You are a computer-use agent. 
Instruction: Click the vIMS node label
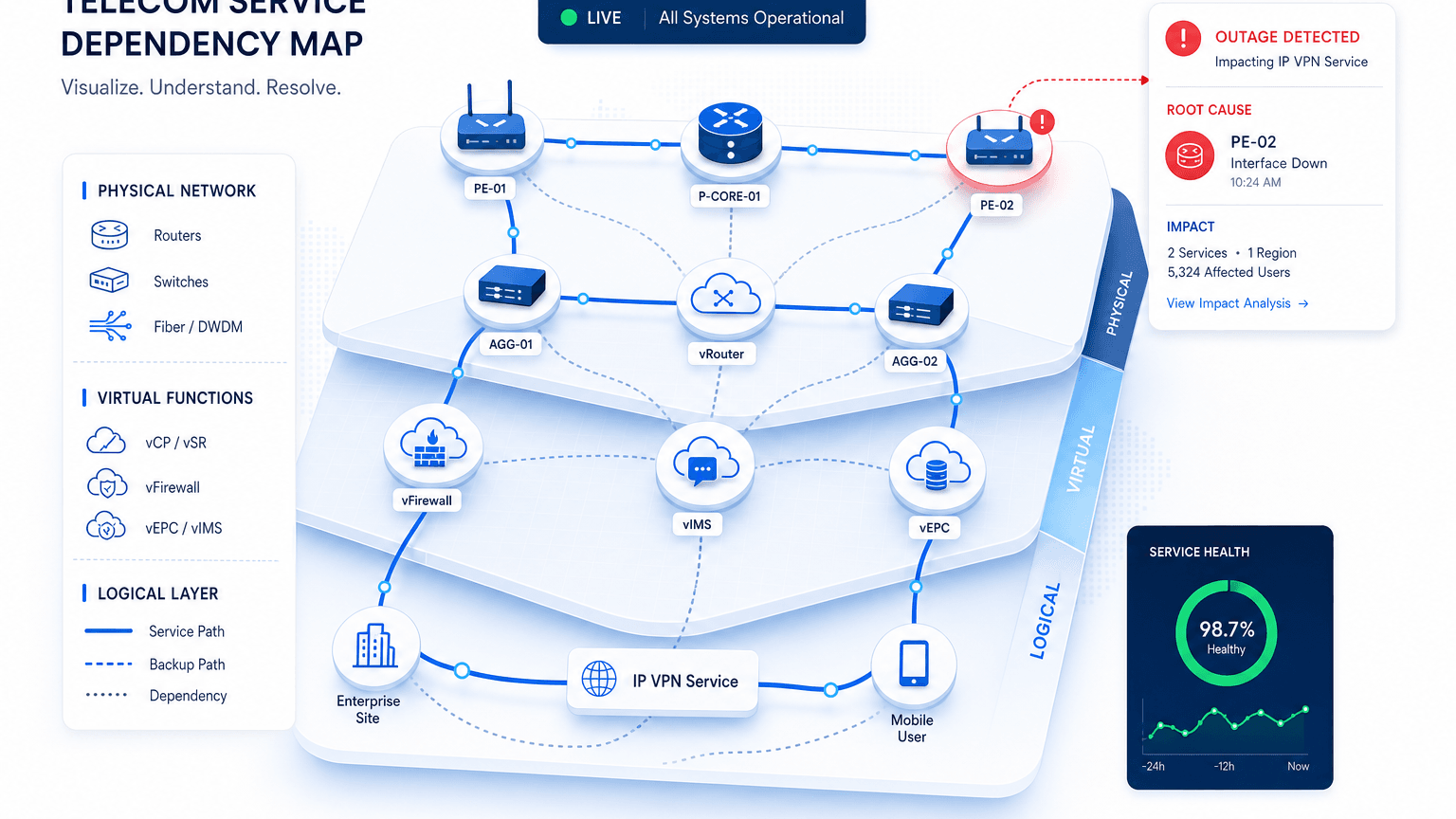tap(697, 524)
